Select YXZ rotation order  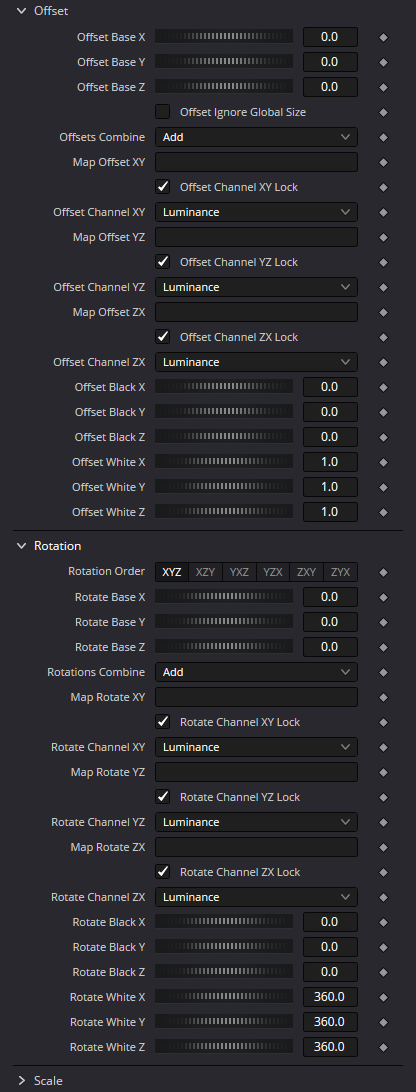tap(239, 572)
